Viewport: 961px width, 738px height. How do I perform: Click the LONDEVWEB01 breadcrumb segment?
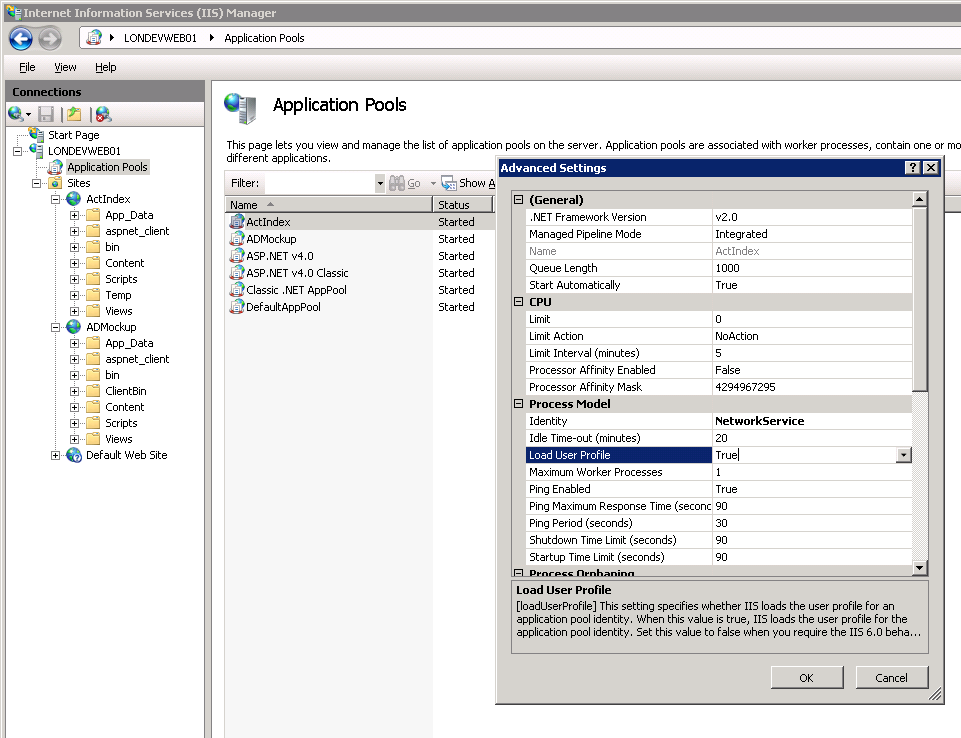[x=160, y=38]
